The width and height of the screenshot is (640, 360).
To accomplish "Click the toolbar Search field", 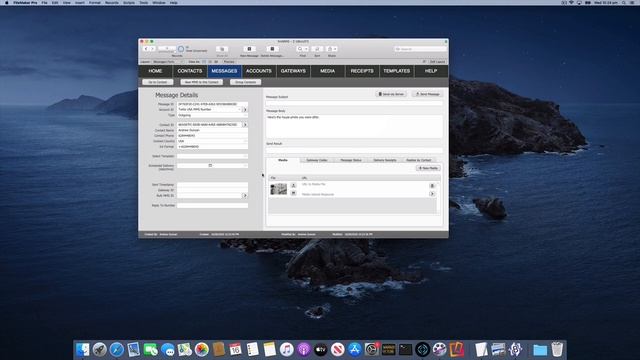I will click(x=420, y=49).
